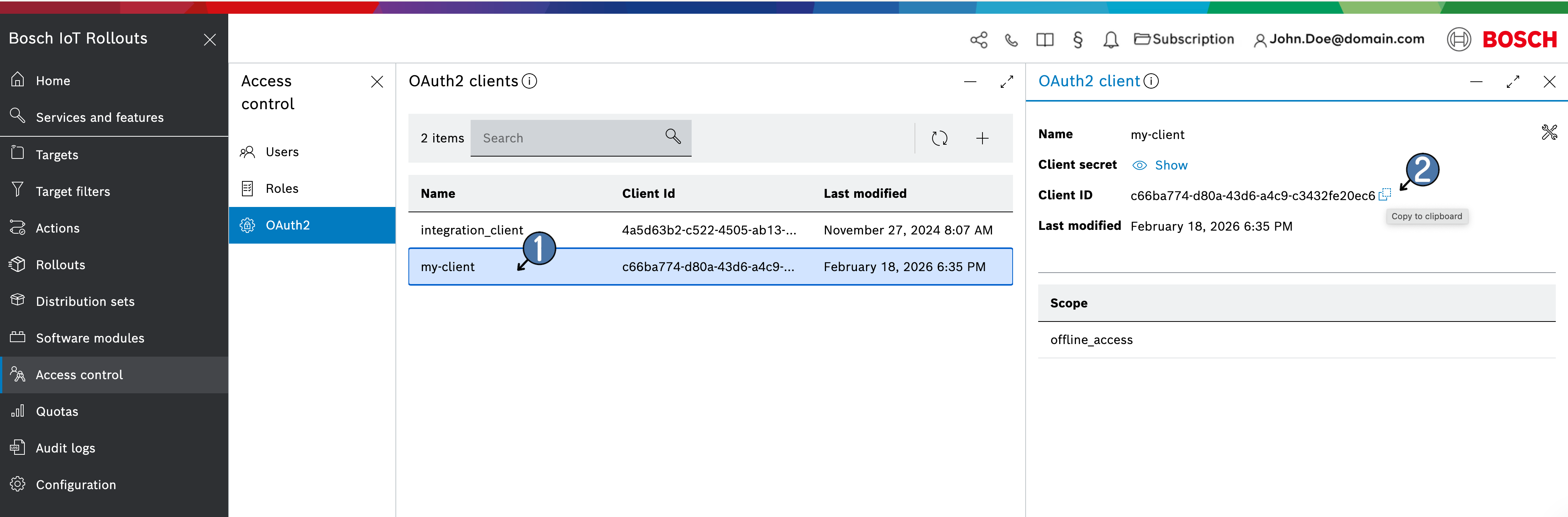Open the Roles section in Access control
Screen dimensions: 1568x517
[x=282, y=189]
